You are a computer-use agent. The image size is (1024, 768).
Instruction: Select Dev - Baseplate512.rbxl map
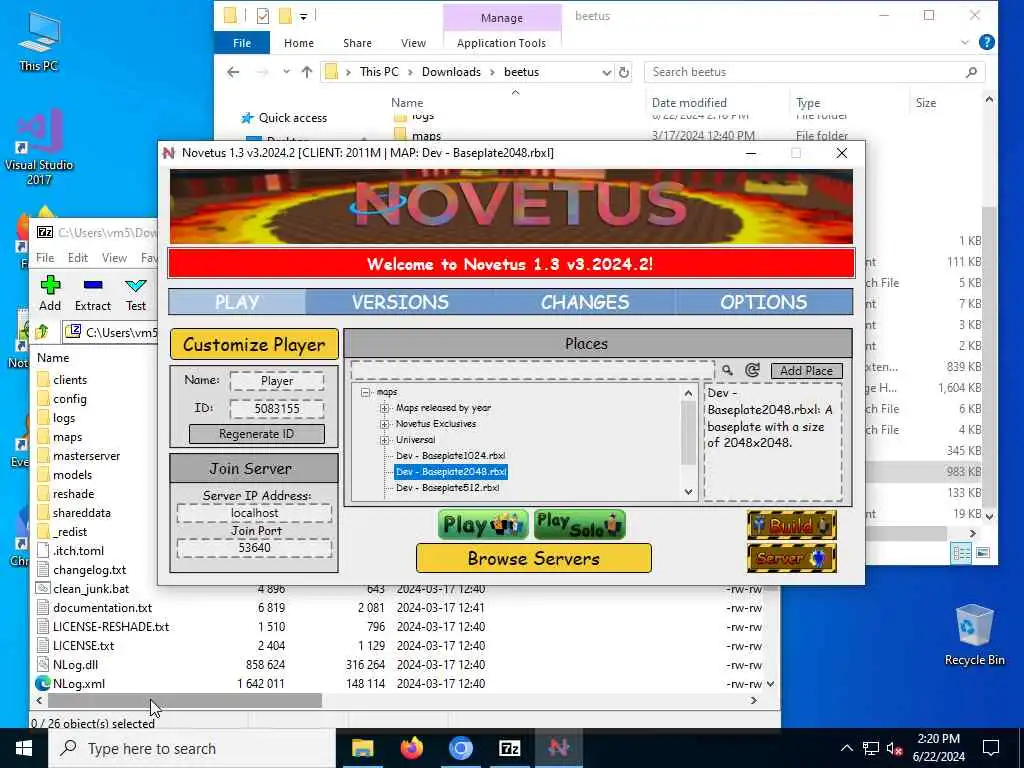pyautogui.click(x=447, y=488)
